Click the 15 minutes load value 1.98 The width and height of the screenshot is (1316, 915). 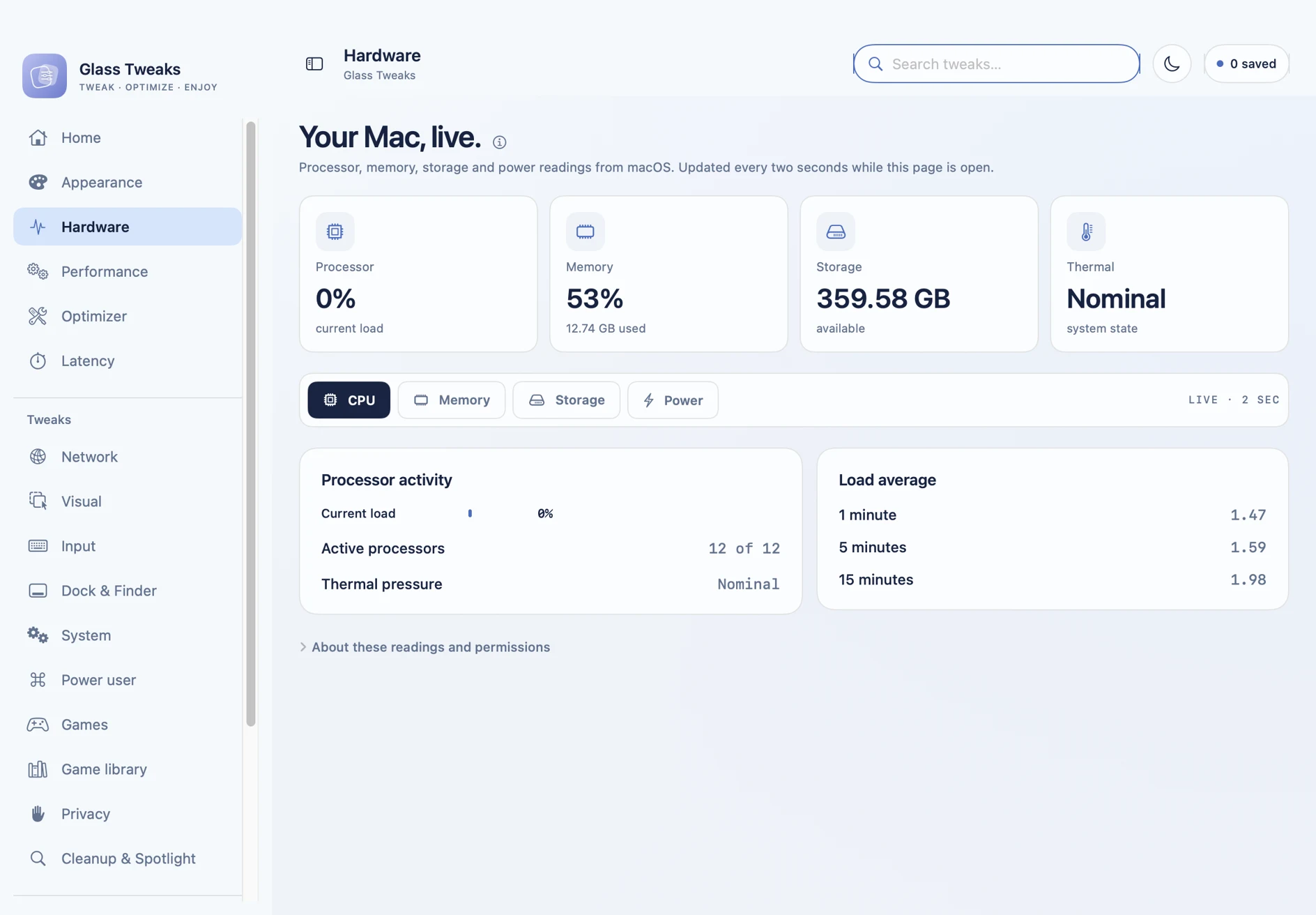(x=1248, y=580)
